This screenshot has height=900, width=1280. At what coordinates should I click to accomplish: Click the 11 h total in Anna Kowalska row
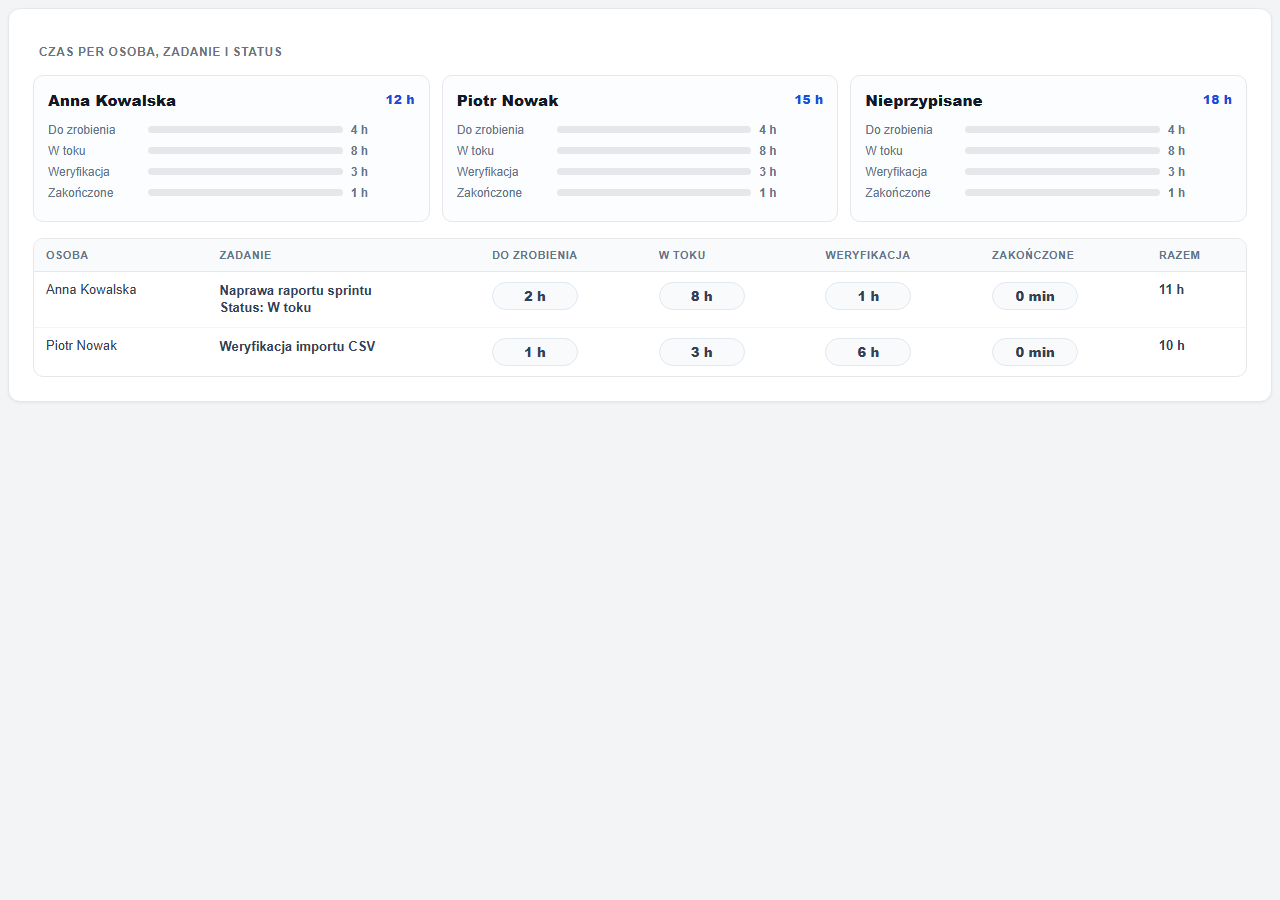[x=1172, y=290]
